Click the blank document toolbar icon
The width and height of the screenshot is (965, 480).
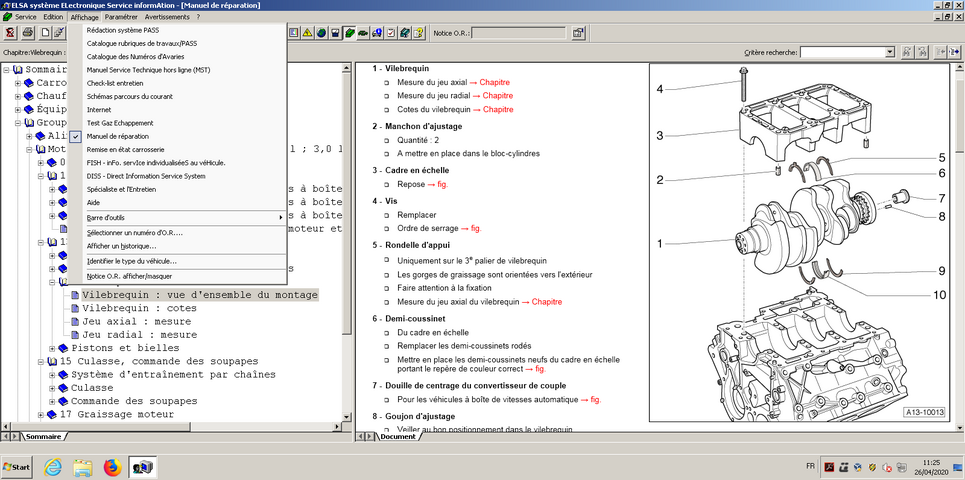coord(46,32)
